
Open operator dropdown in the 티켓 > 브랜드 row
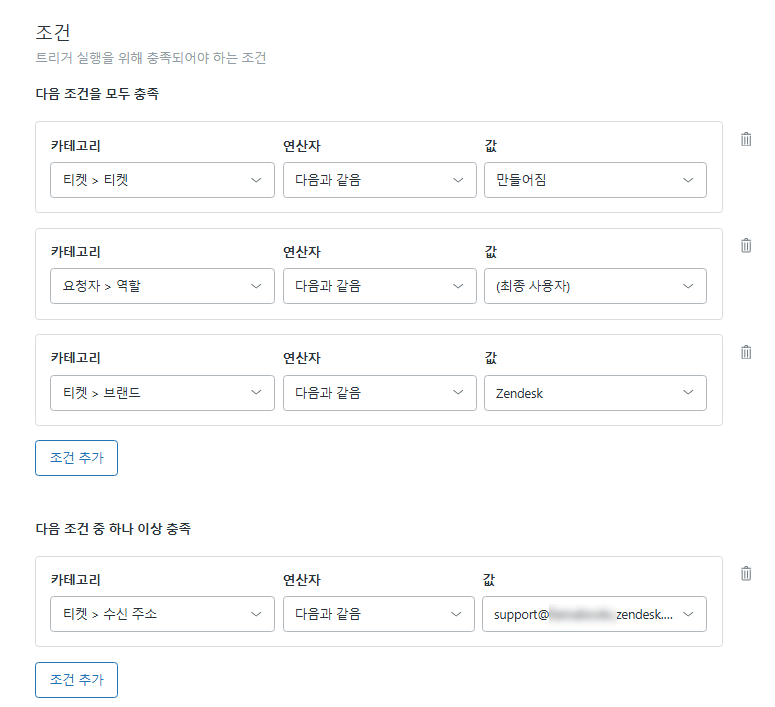point(379,393)
